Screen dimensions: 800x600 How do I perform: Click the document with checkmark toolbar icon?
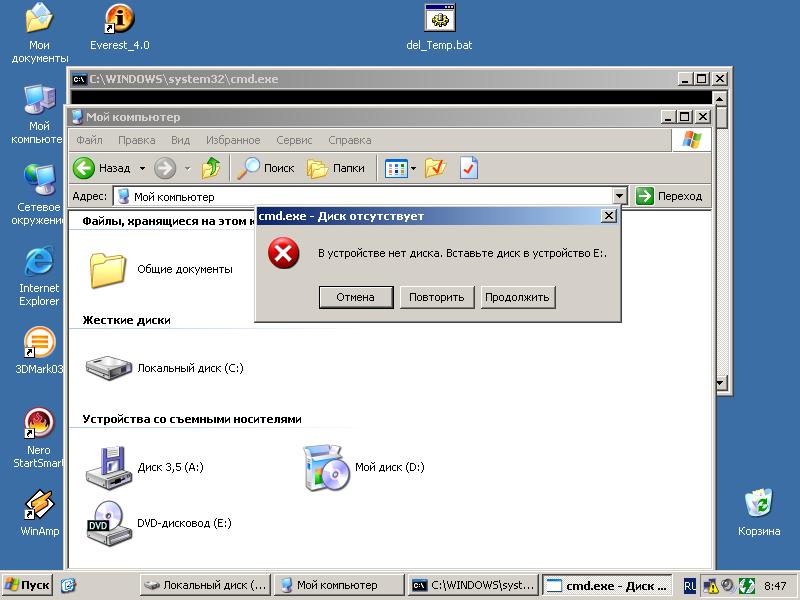[x=468, y=168]
